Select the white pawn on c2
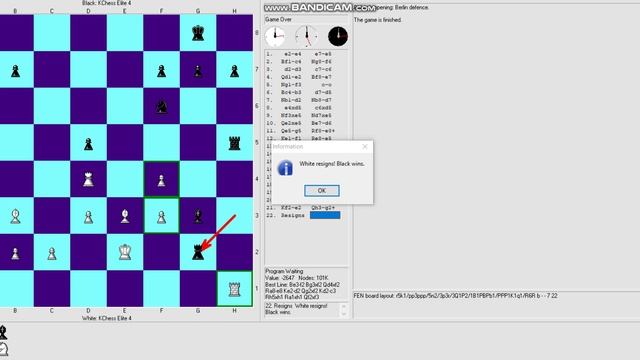The width and height of the screenshot is (640, 360). 52,253
